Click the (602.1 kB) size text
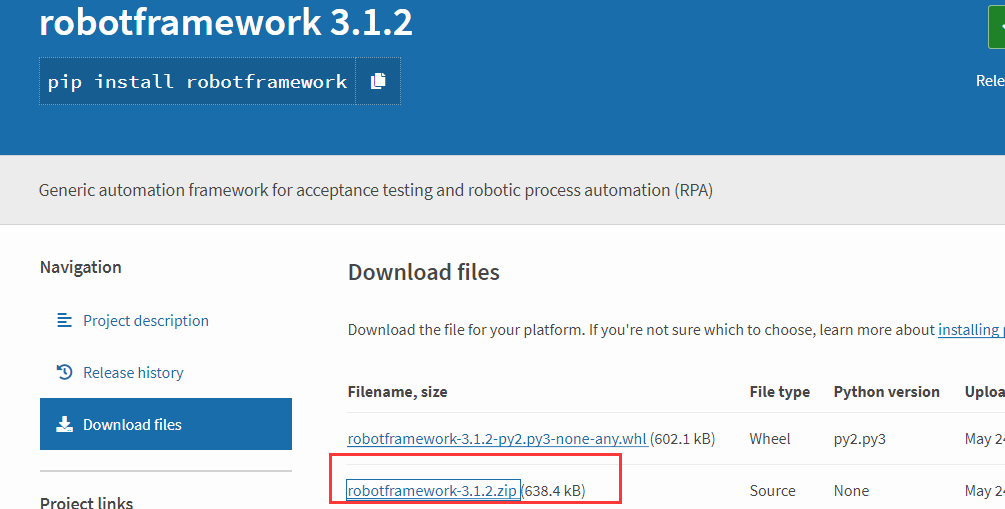Viewport: 1005px width, 509px height. click(x=683, y=439)
